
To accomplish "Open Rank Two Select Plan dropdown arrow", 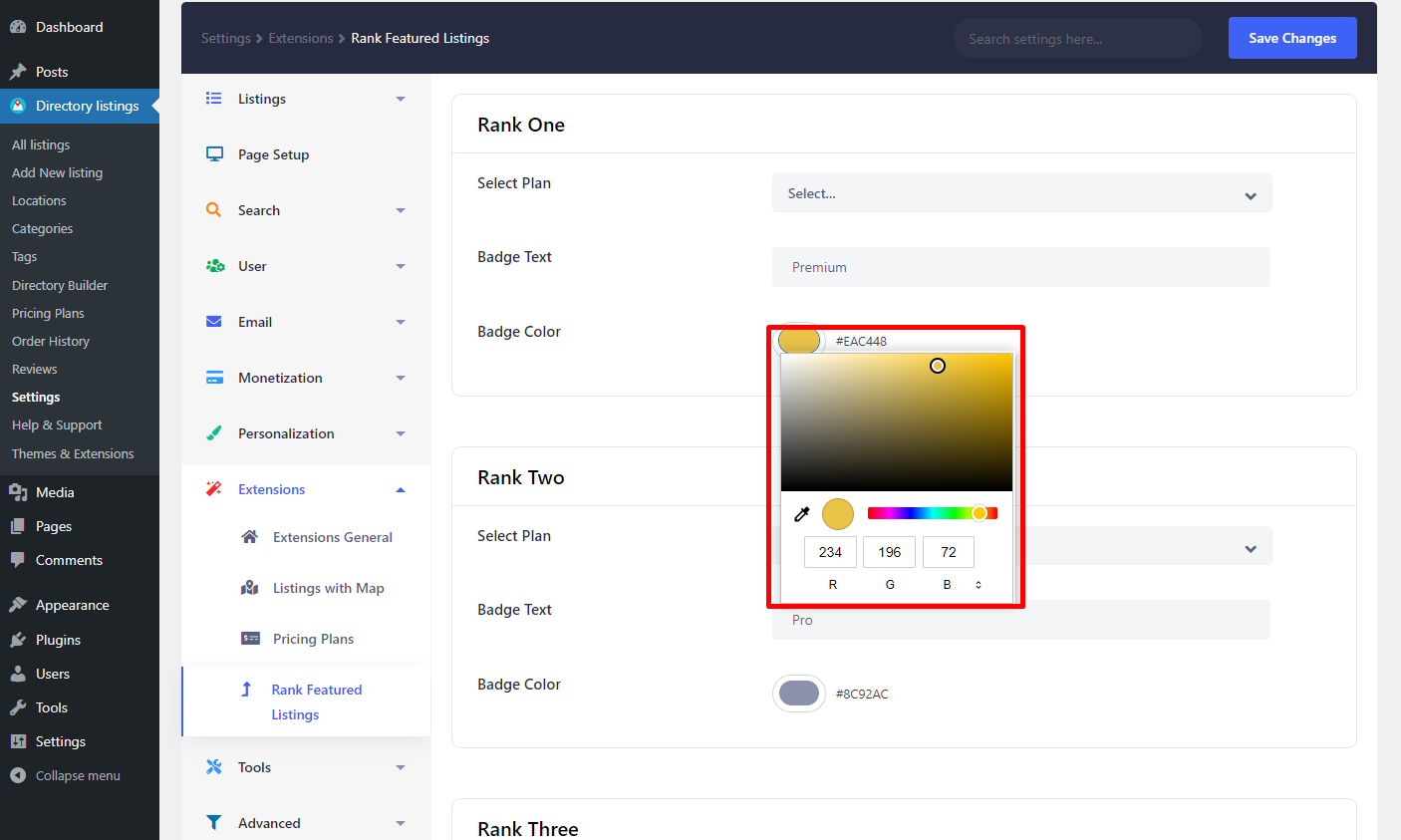I will [1251, 549].
